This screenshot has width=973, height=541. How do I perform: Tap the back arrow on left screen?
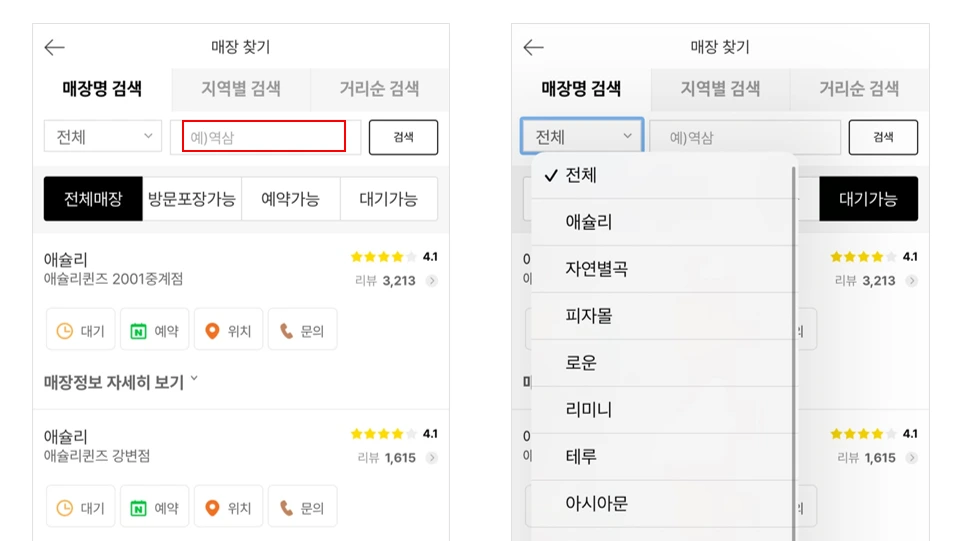(x=55, y=47)
